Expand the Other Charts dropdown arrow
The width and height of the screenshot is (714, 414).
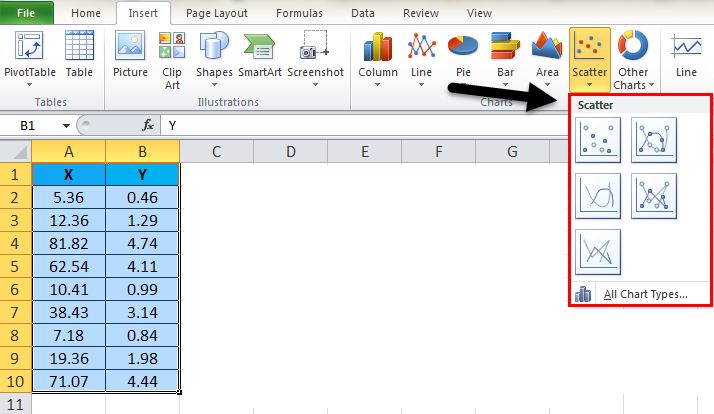(x=651, y=85)
